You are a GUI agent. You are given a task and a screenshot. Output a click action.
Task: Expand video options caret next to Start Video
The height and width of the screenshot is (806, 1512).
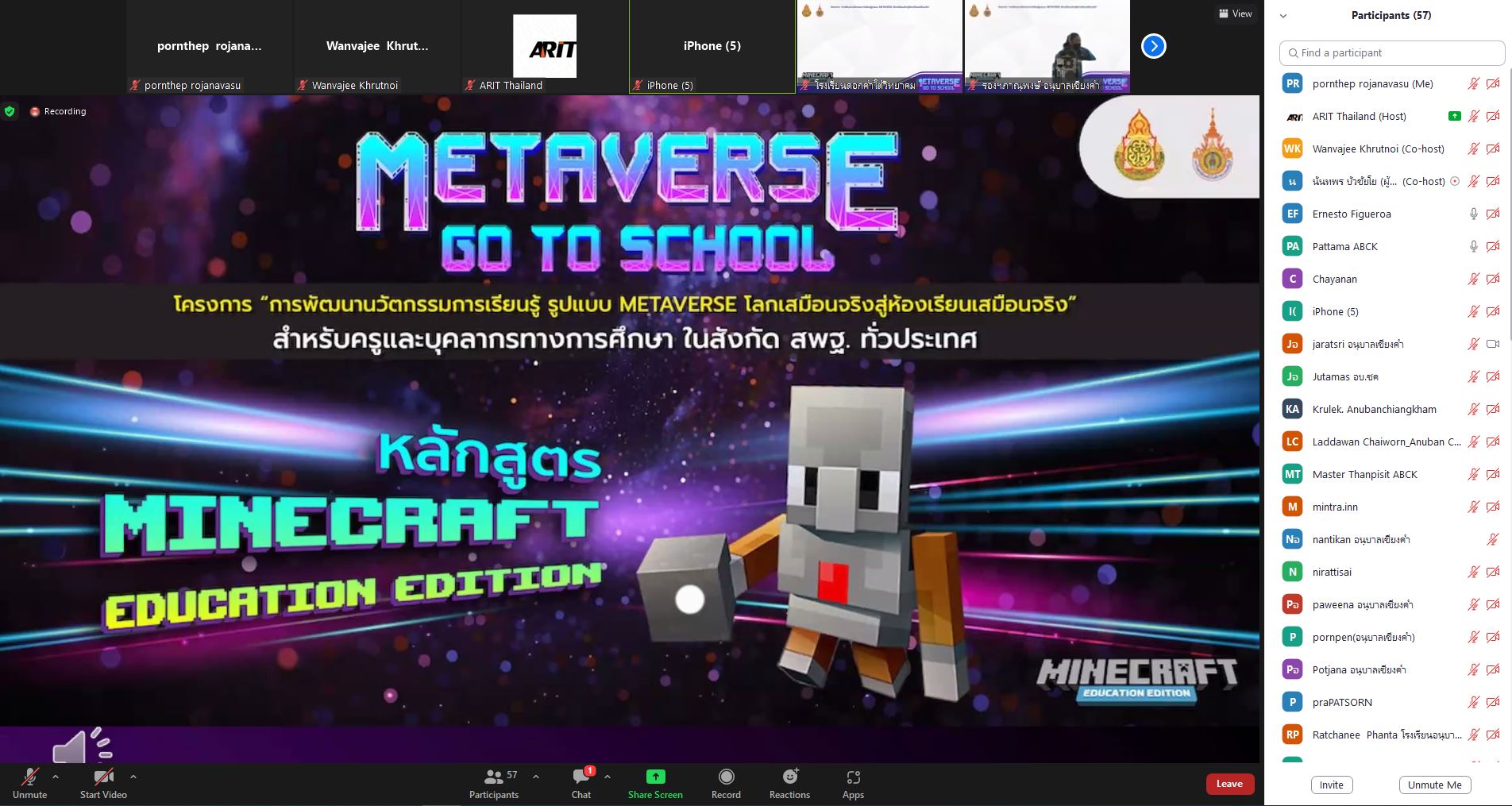pos(133,777)
